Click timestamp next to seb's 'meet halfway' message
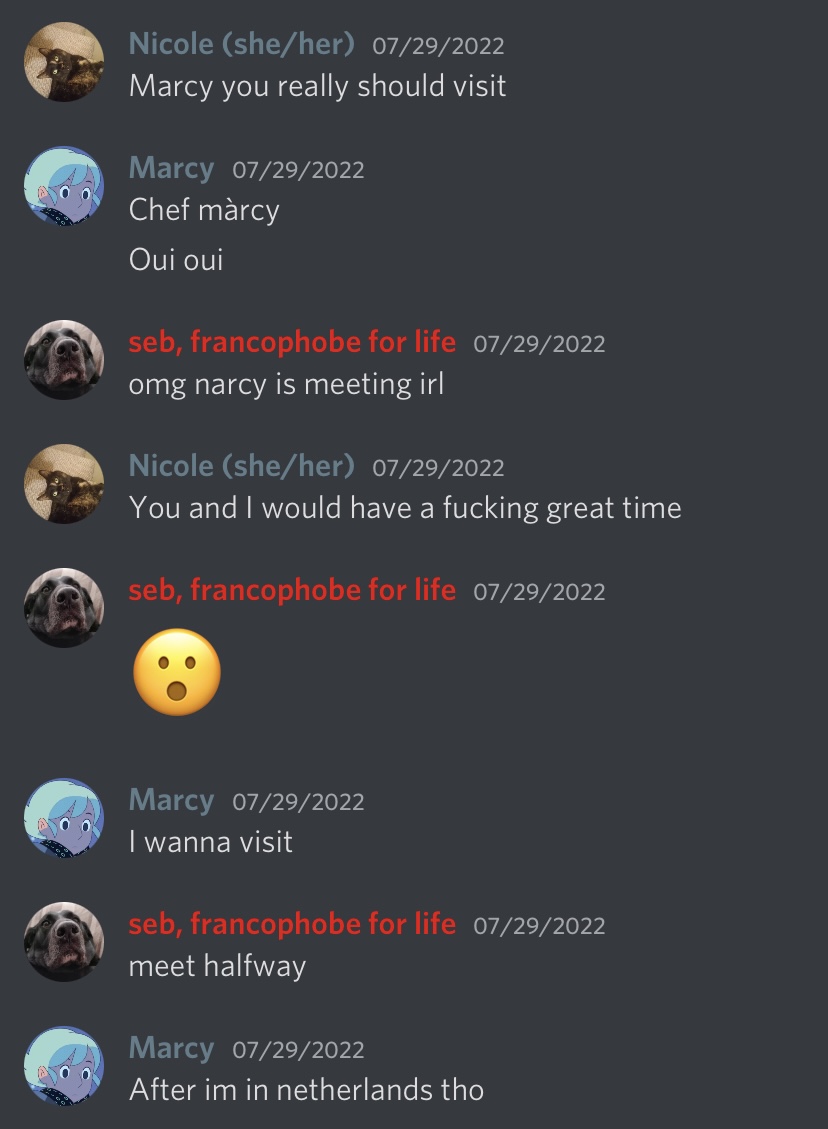This screenshot has height=1129, width=828. tap(539, 926)
